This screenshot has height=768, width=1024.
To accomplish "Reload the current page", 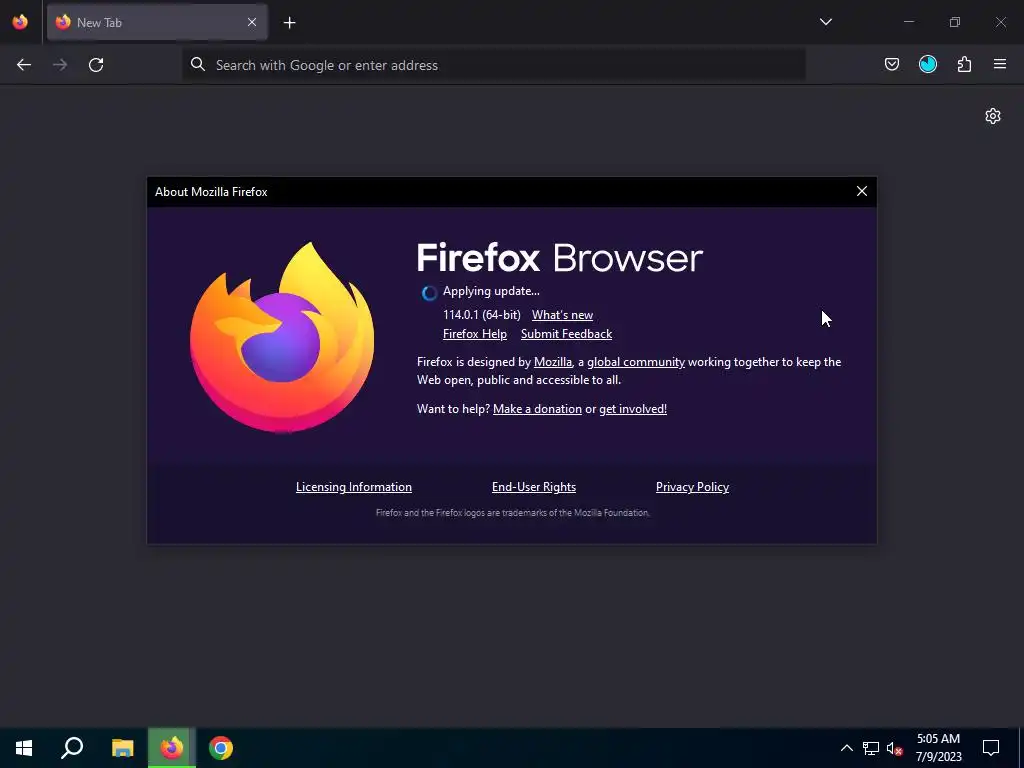I will click(x=96, y=65).
